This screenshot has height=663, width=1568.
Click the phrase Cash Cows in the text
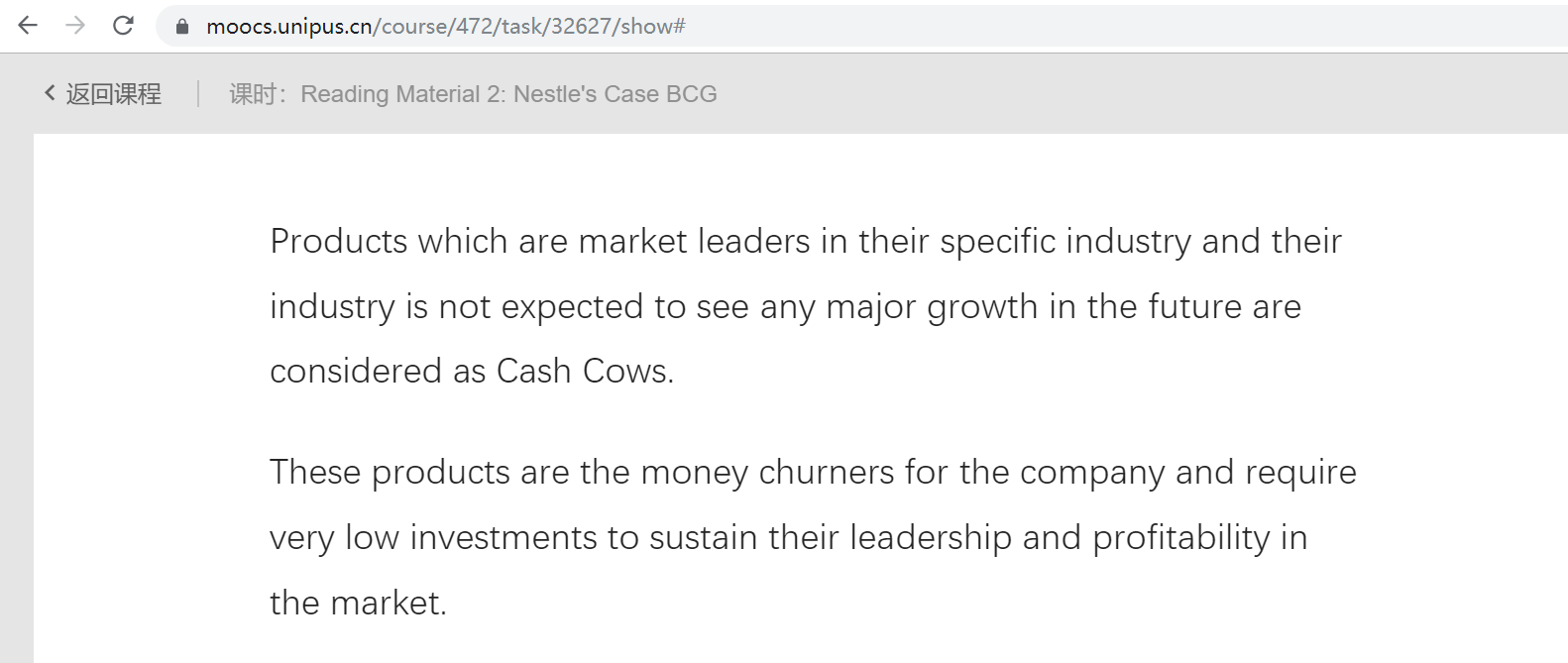pos(585,371)
